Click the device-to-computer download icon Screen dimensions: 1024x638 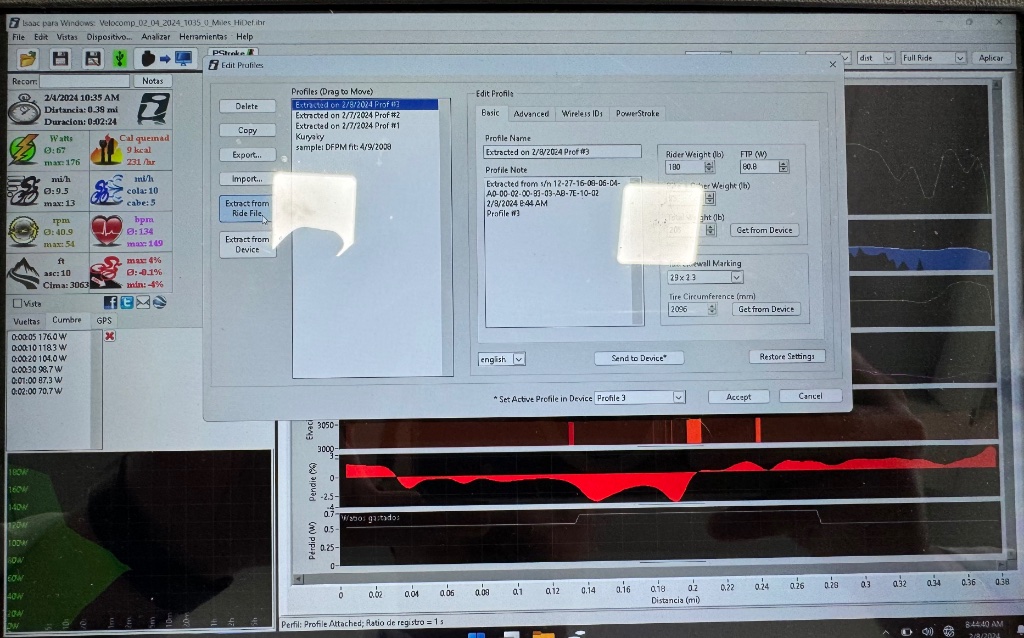[166, 59]
